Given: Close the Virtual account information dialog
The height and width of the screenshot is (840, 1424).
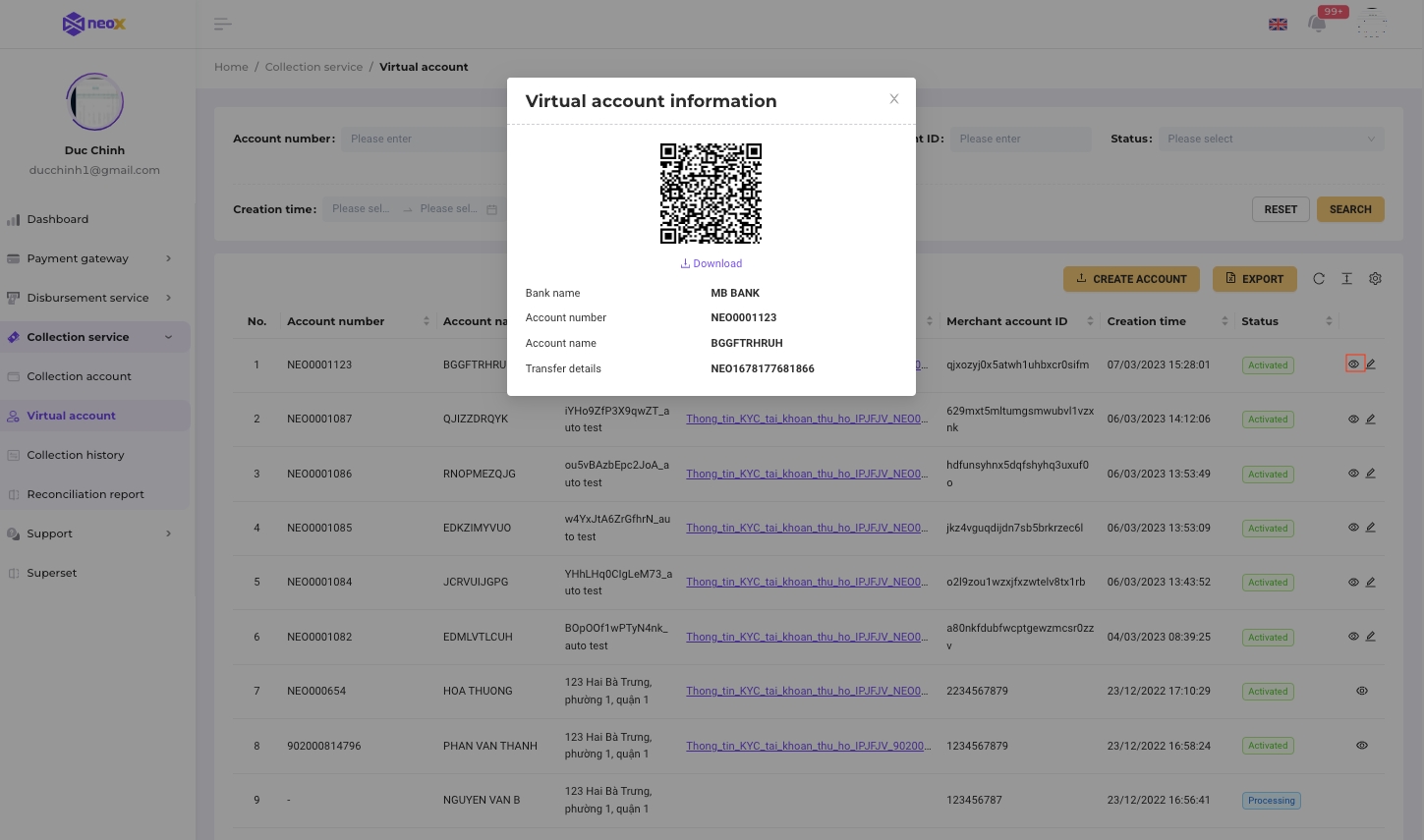Looking at the screenshot, I should click(x=893, y=99).
